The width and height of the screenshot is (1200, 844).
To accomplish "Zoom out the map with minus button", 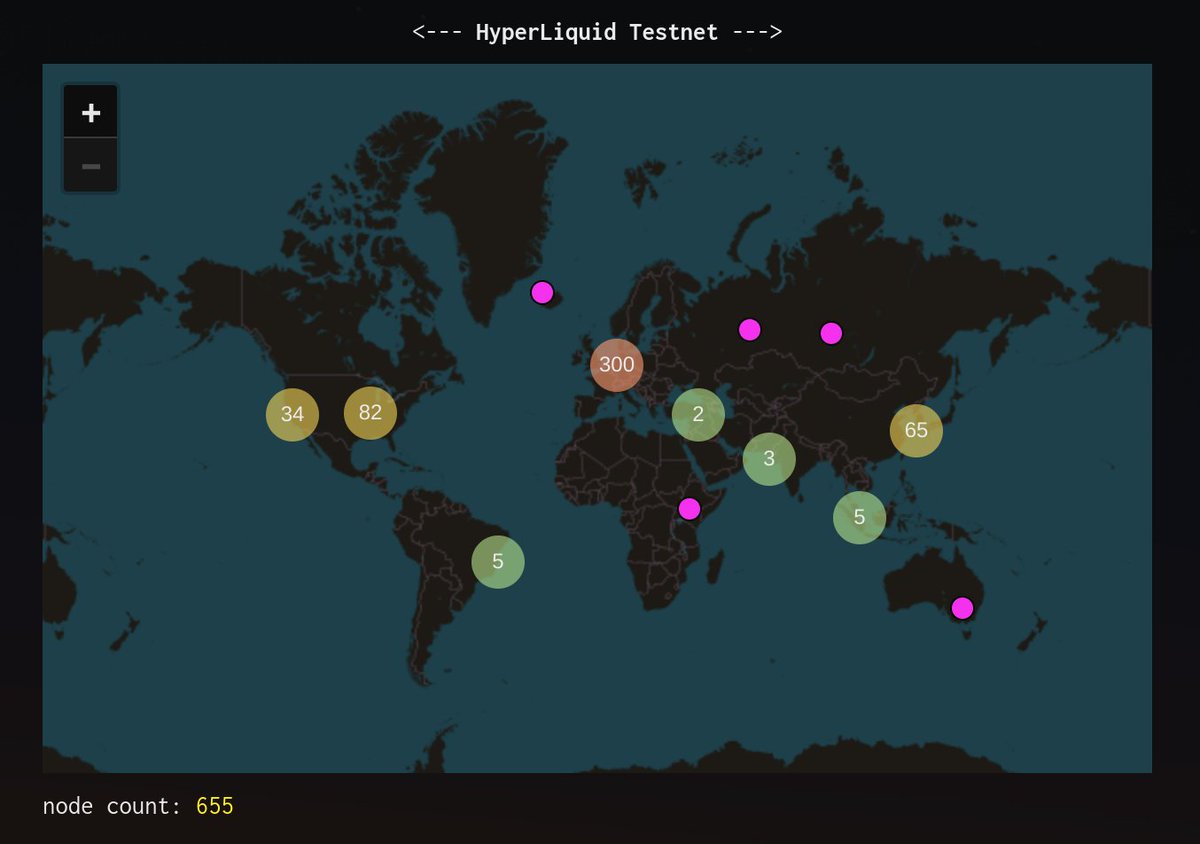I will [91, 165].
